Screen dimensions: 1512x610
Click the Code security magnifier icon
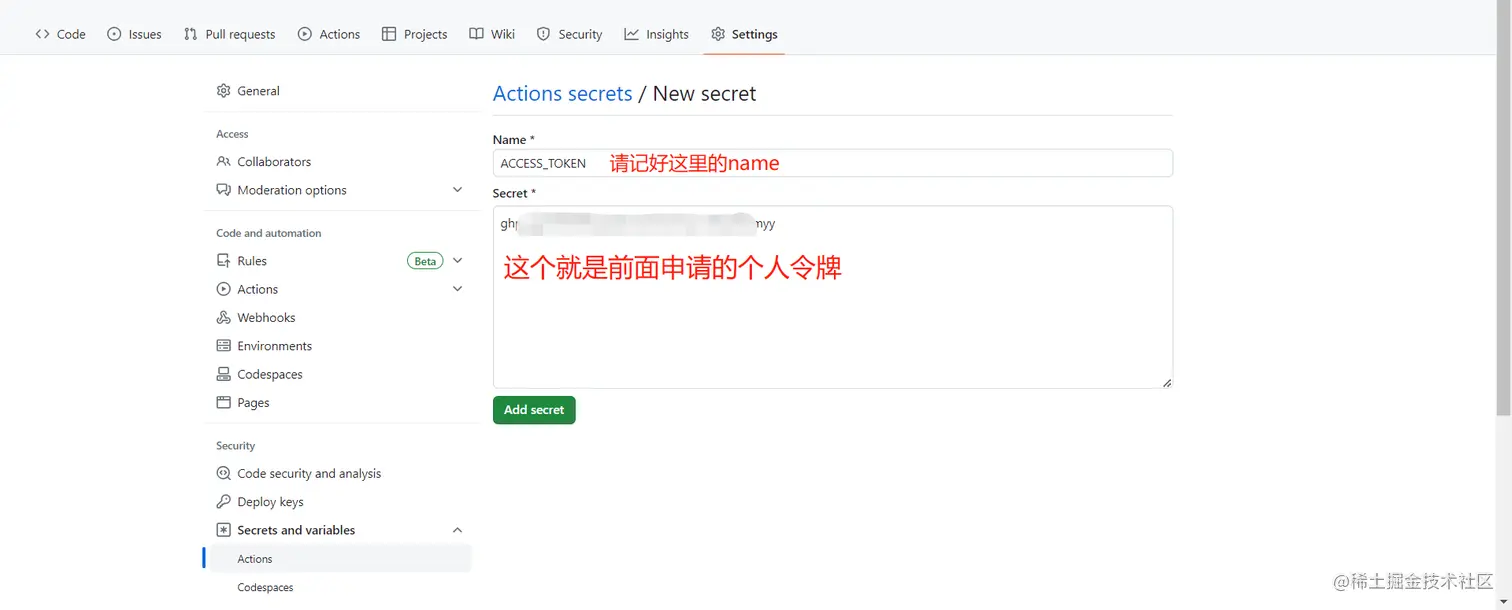(223, 474)
